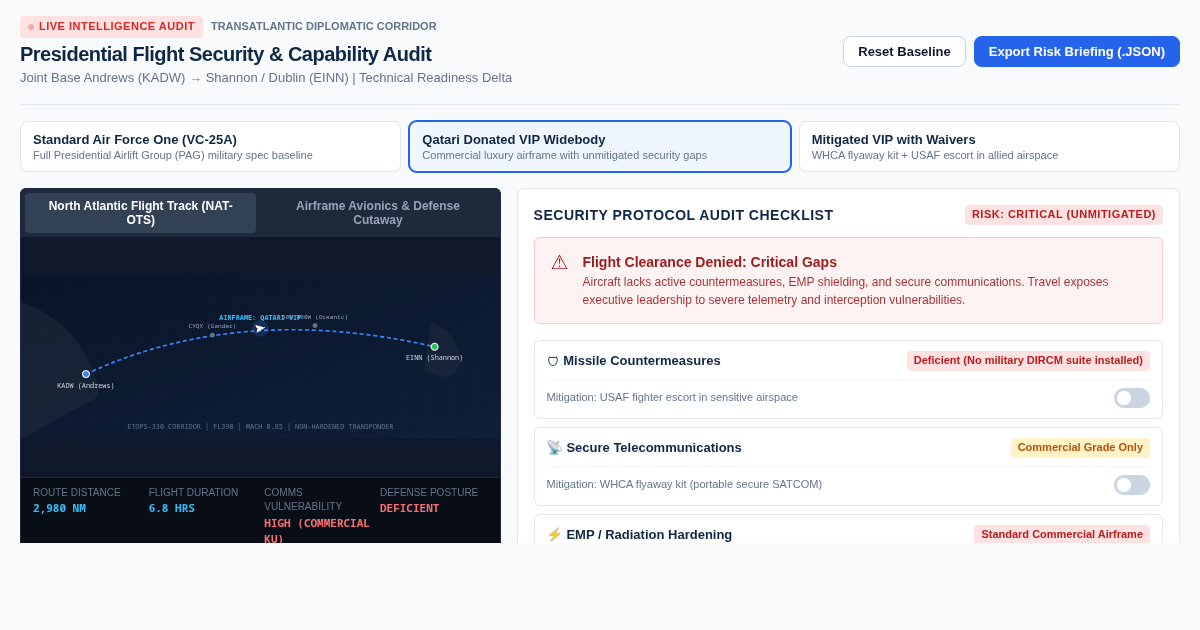1200x630 pixels.
Task: Enable WHCA flyaway kit mitigation toggle
Action: [1132, 485]
